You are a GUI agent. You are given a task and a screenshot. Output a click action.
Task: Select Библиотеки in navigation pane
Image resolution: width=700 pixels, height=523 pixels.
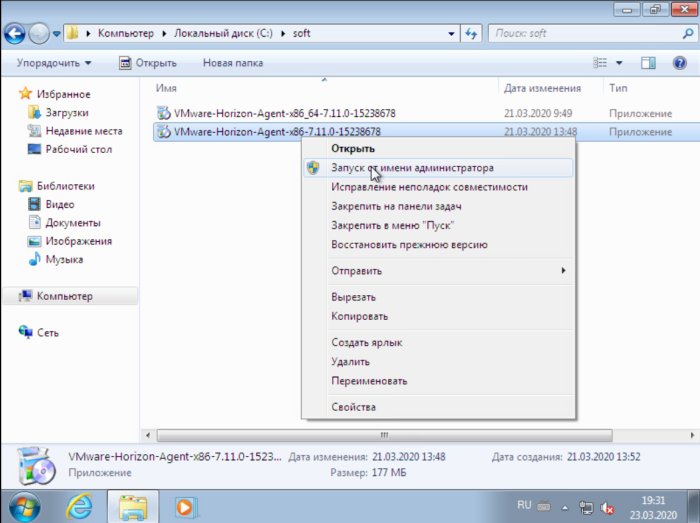(57, 186)
